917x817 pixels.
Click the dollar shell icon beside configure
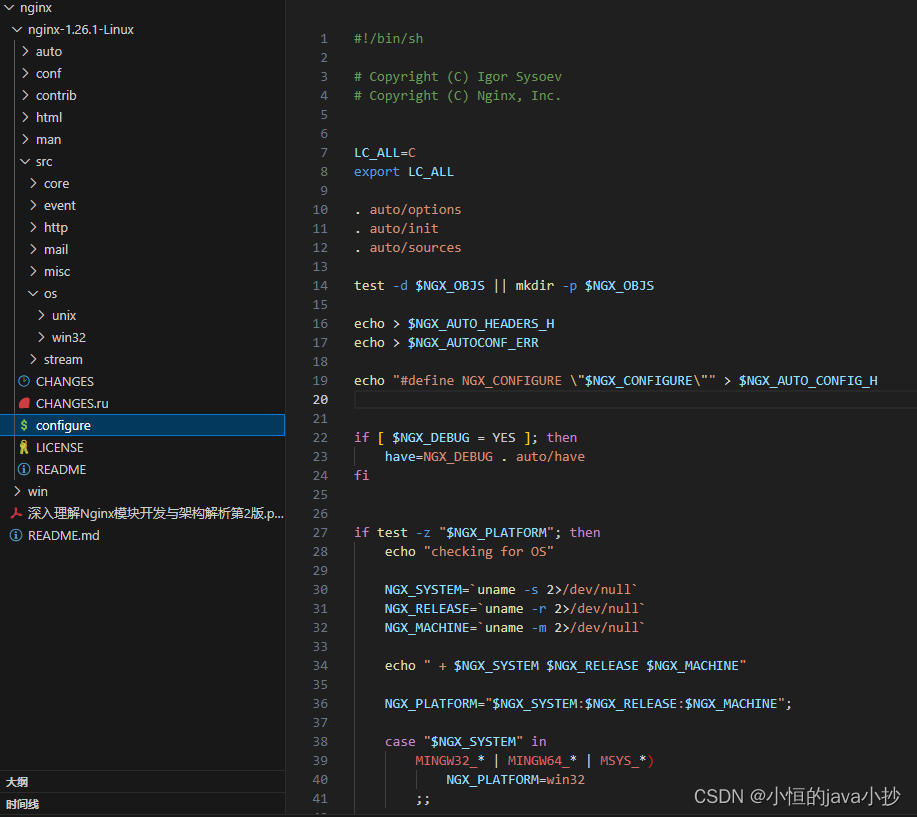click(x=24, y=425)
